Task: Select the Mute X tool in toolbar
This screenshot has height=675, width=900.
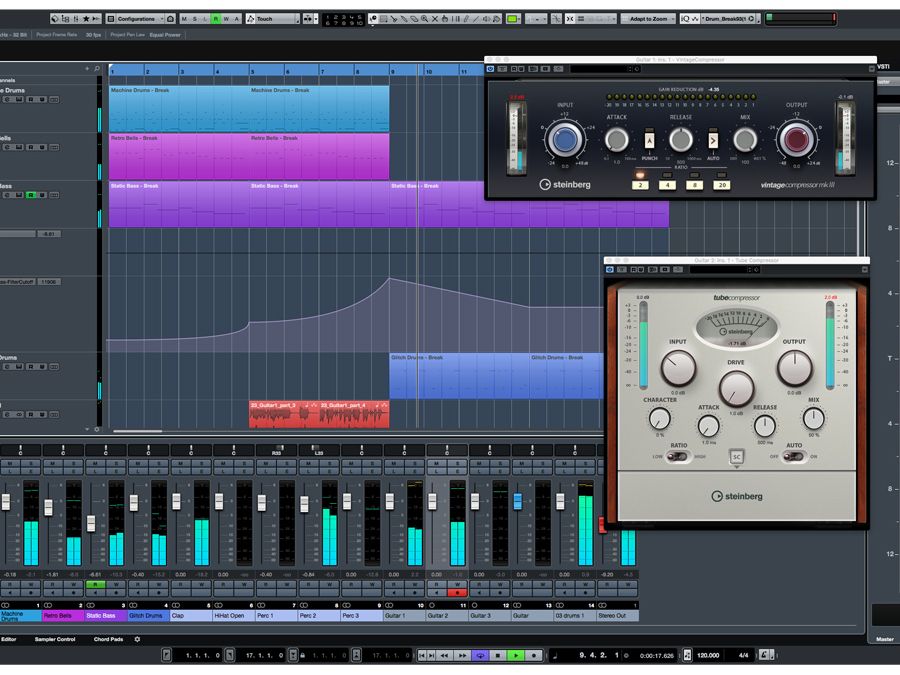Action: click(x=435, y=19)
